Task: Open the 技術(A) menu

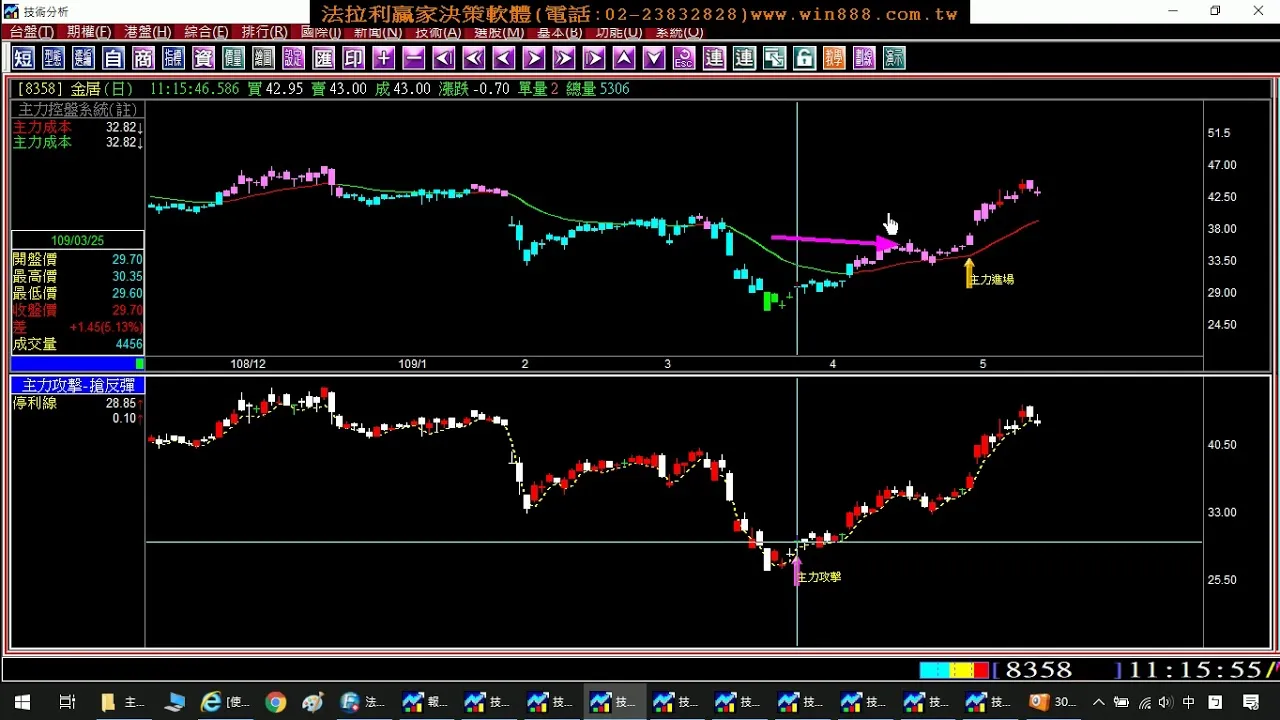Action: coord(439,32)
